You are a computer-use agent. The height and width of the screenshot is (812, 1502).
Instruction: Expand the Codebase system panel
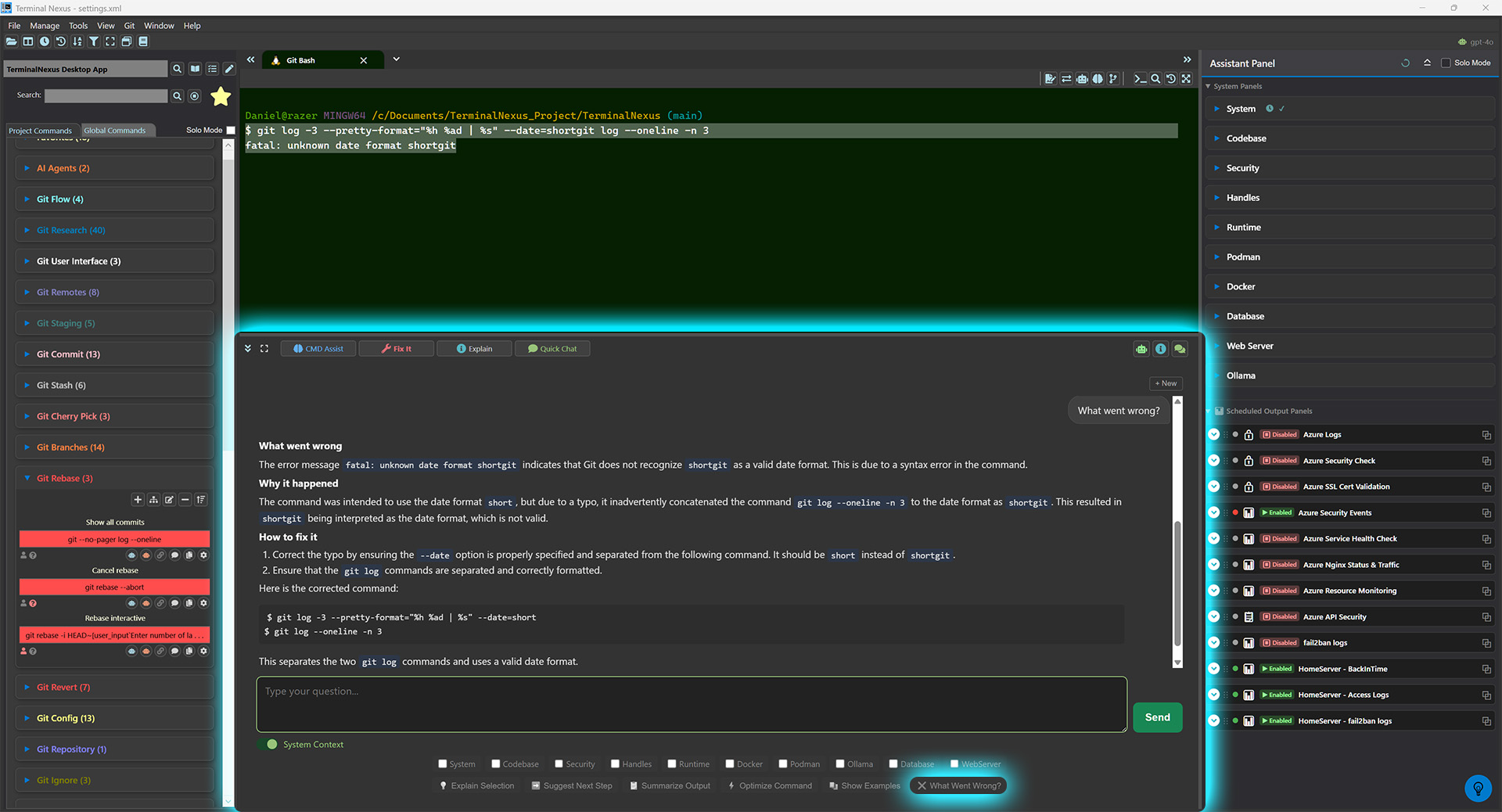click(x=1245, y=138)
